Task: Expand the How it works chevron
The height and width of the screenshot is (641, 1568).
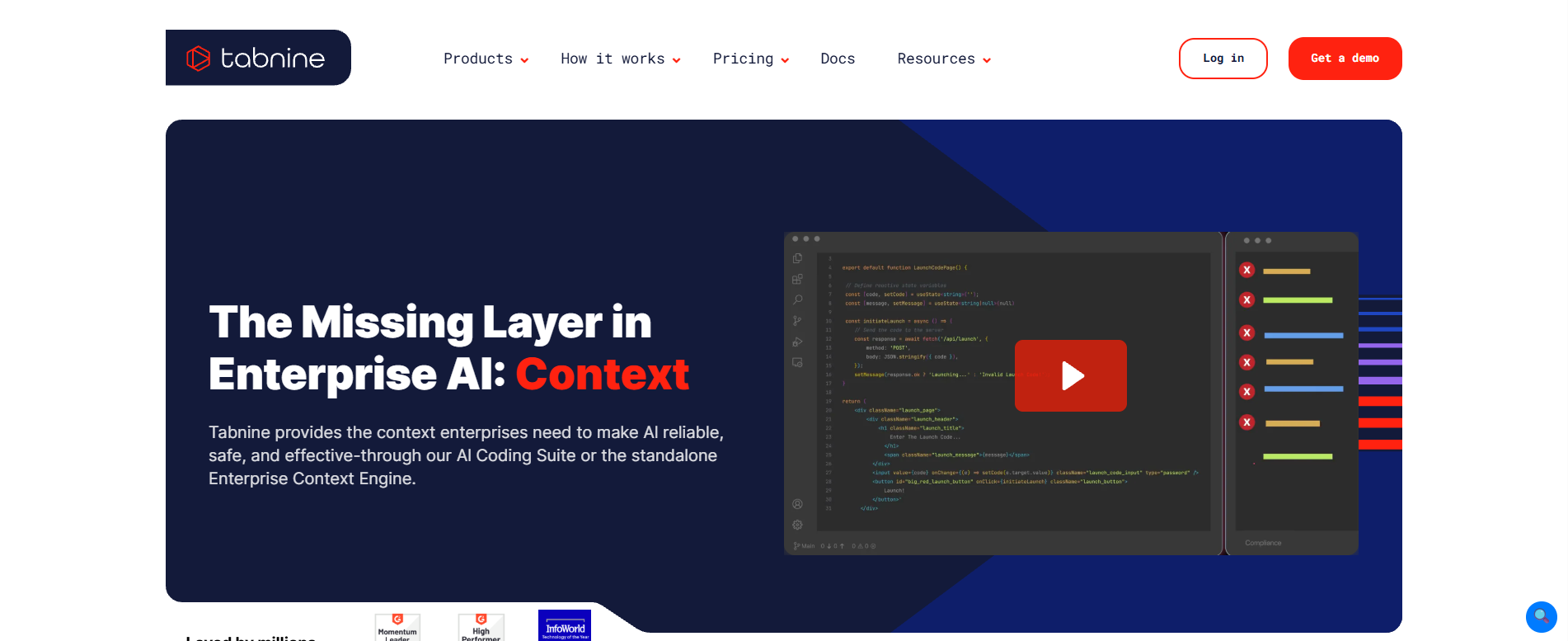Action: [677, 60]
